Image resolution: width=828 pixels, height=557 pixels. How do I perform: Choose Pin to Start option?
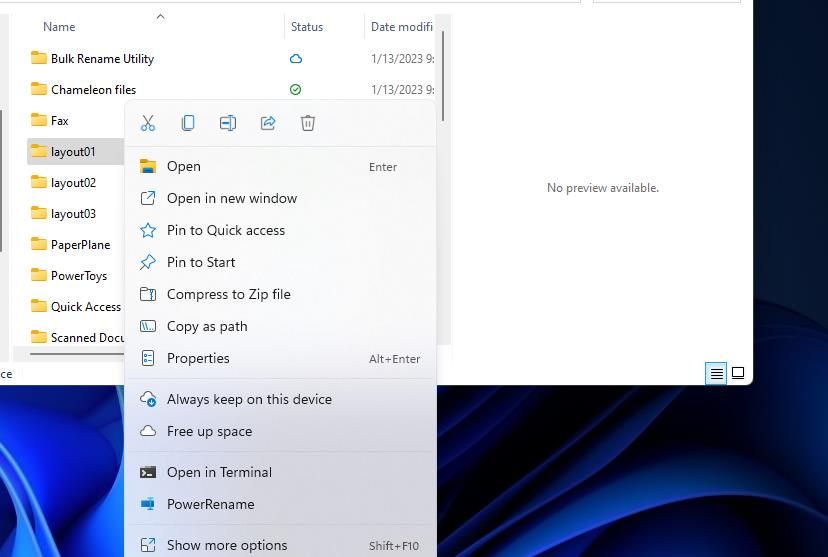point(201,262)
